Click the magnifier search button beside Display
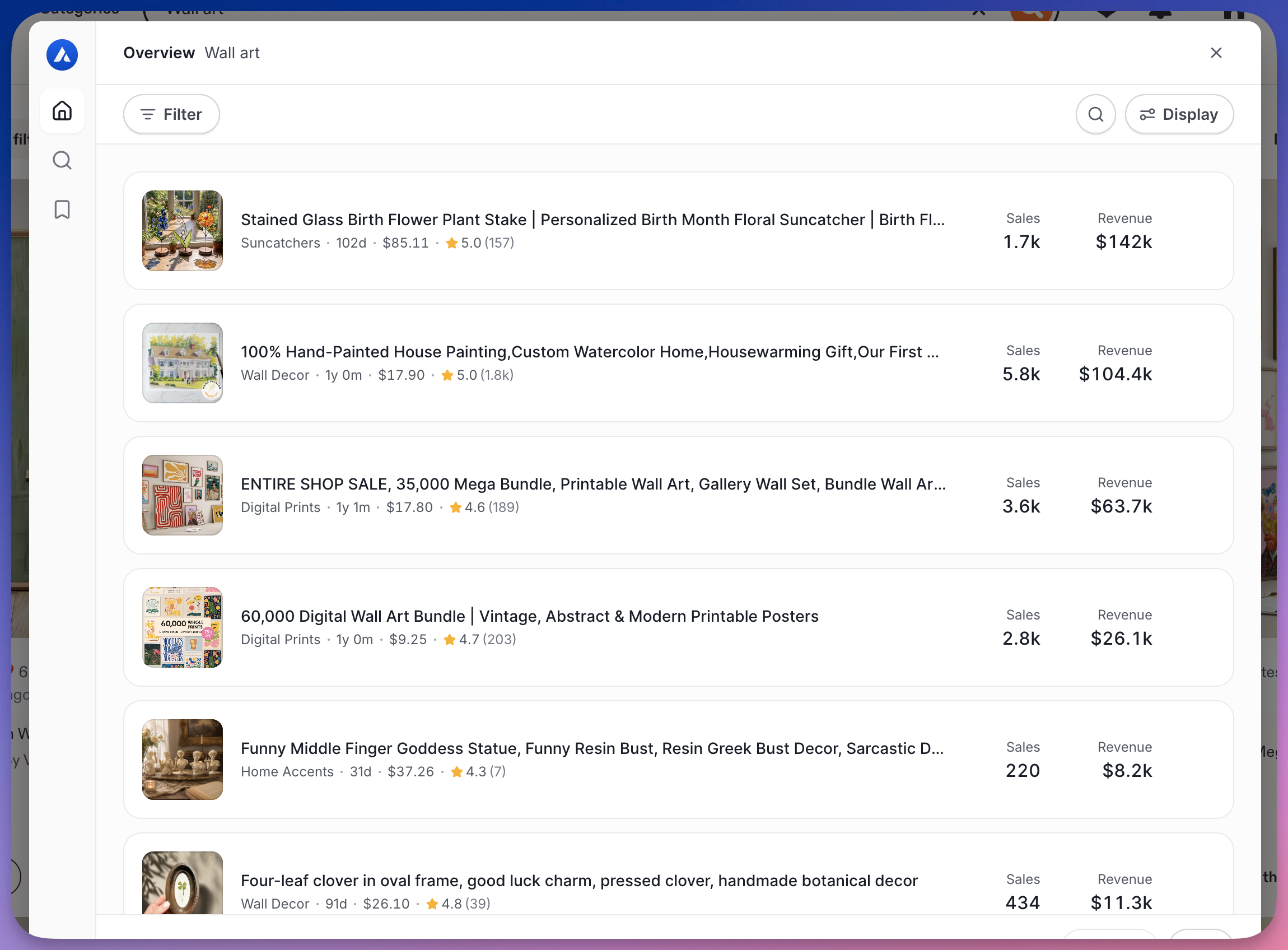 point(1095,114)
